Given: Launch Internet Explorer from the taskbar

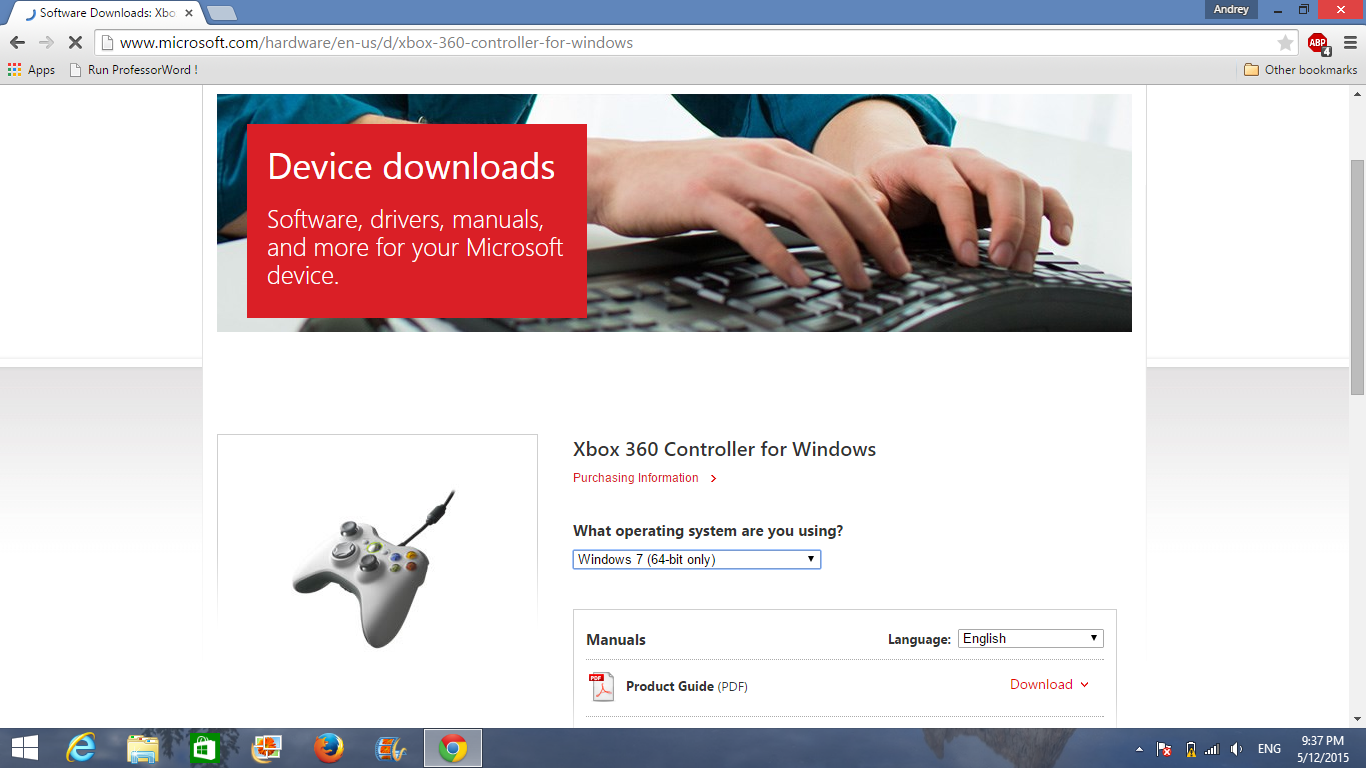Looking at the screenshot, I should click(x=81, y=748).
